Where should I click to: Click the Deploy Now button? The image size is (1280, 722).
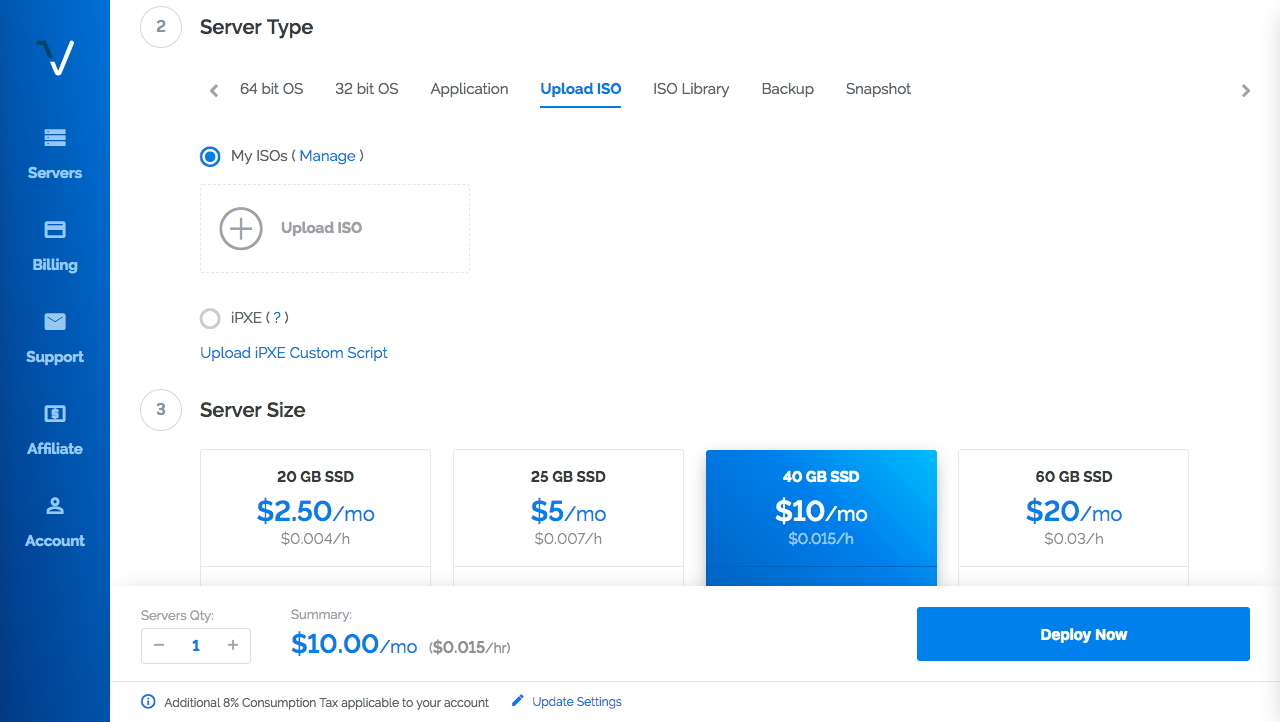(1083, 634)
